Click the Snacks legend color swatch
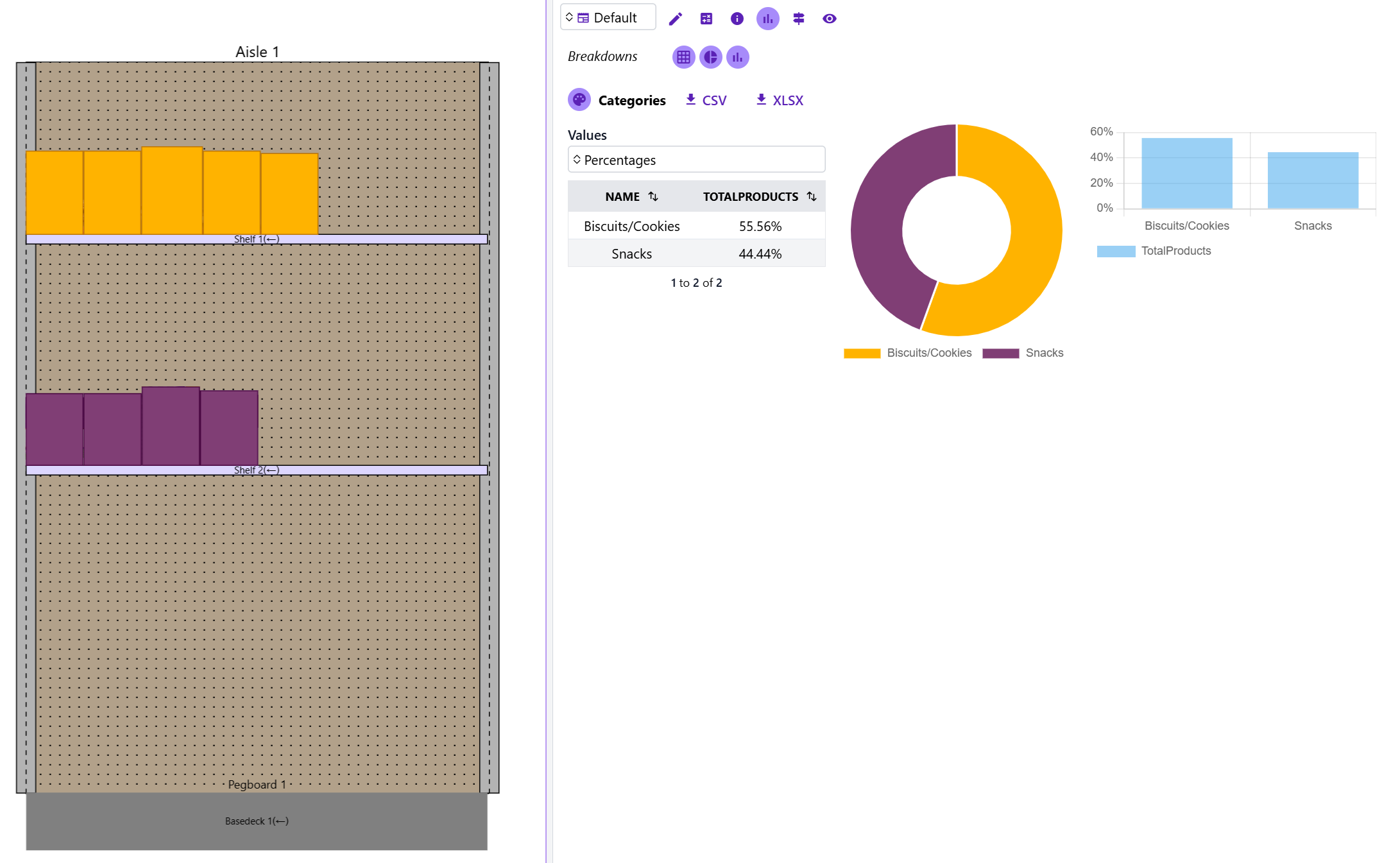This screenshot has height=863, width=1400. [1000, 354]
